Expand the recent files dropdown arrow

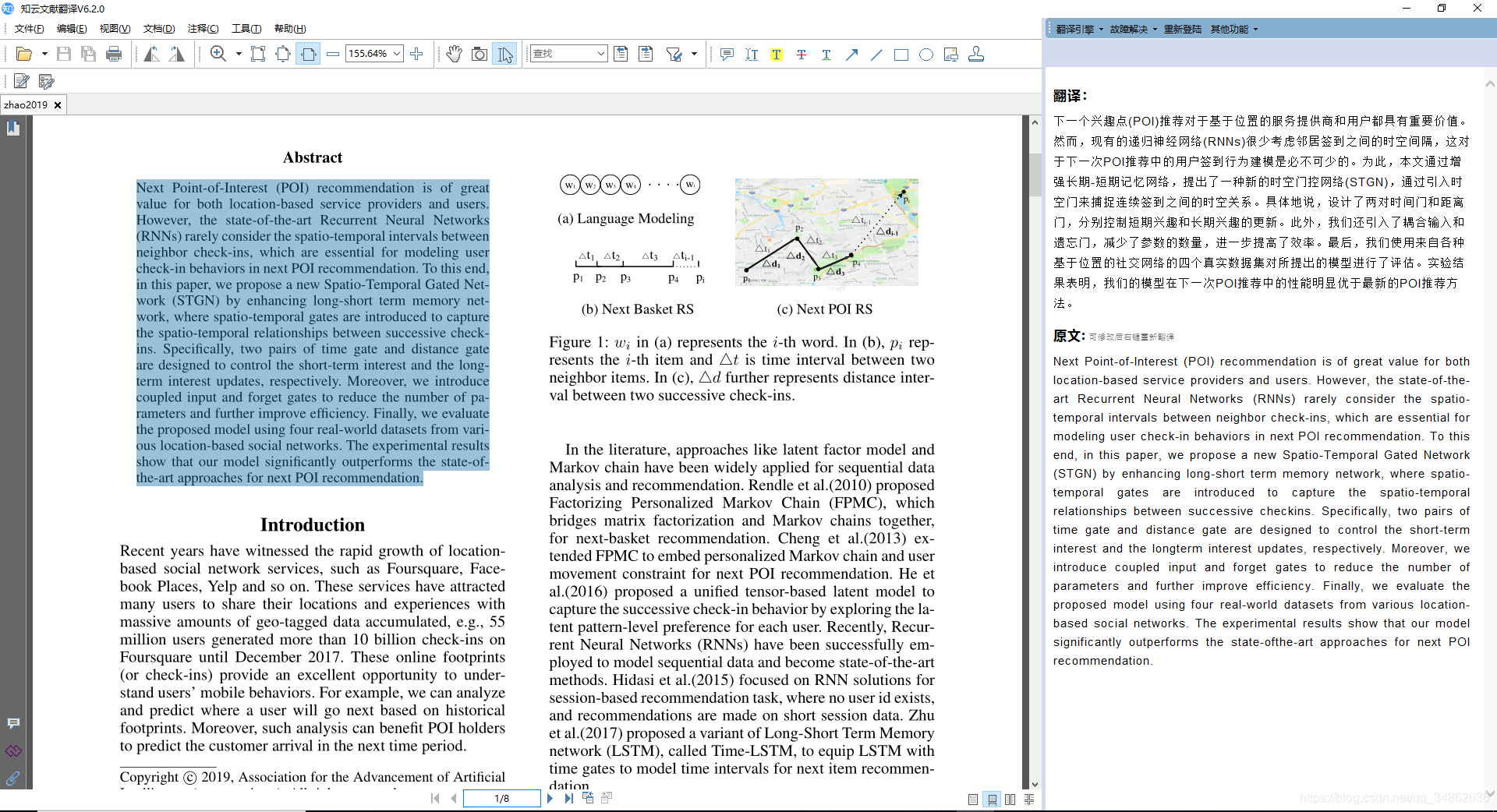pos(44,54)
